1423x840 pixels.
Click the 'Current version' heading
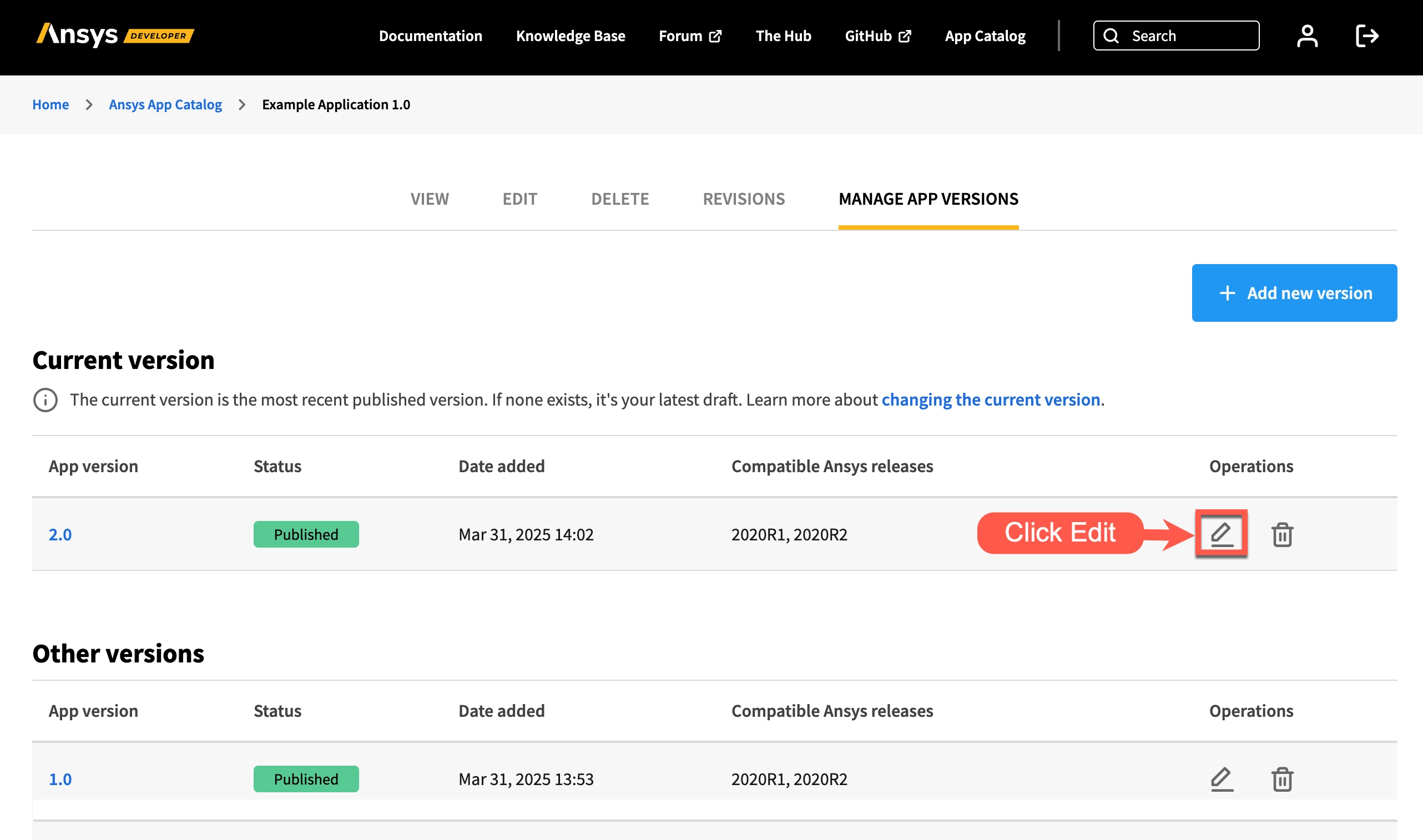[123, 361]
